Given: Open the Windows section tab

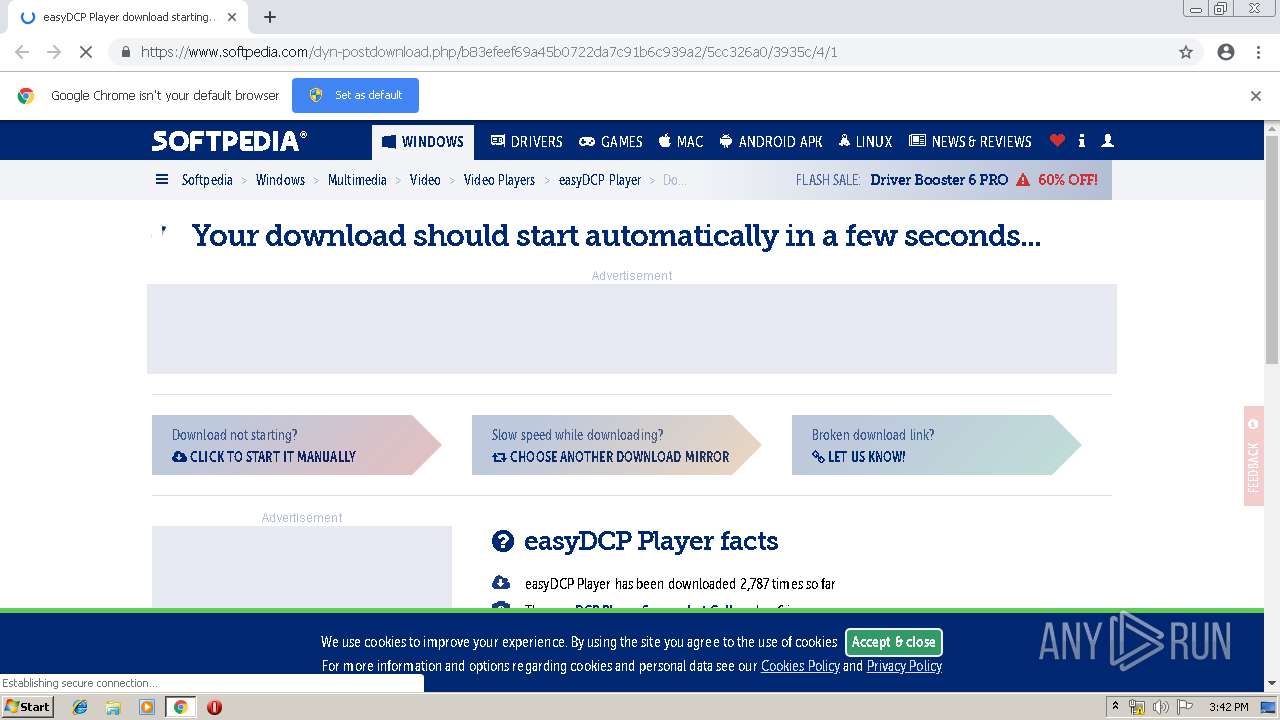Looking at the screenshot, I should point(423,142).
